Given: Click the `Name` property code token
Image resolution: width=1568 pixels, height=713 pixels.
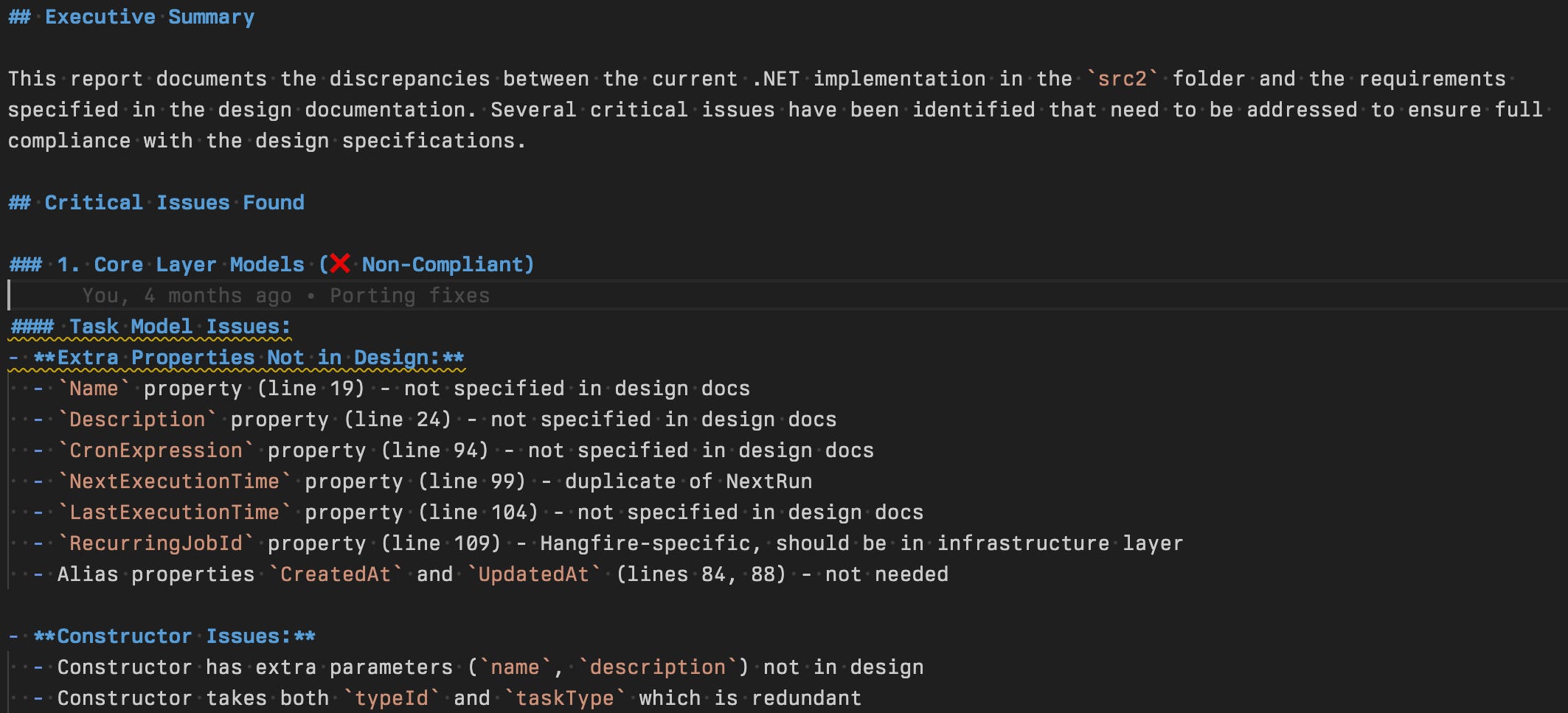Looking at the screenshot, I should pos(94,389).
